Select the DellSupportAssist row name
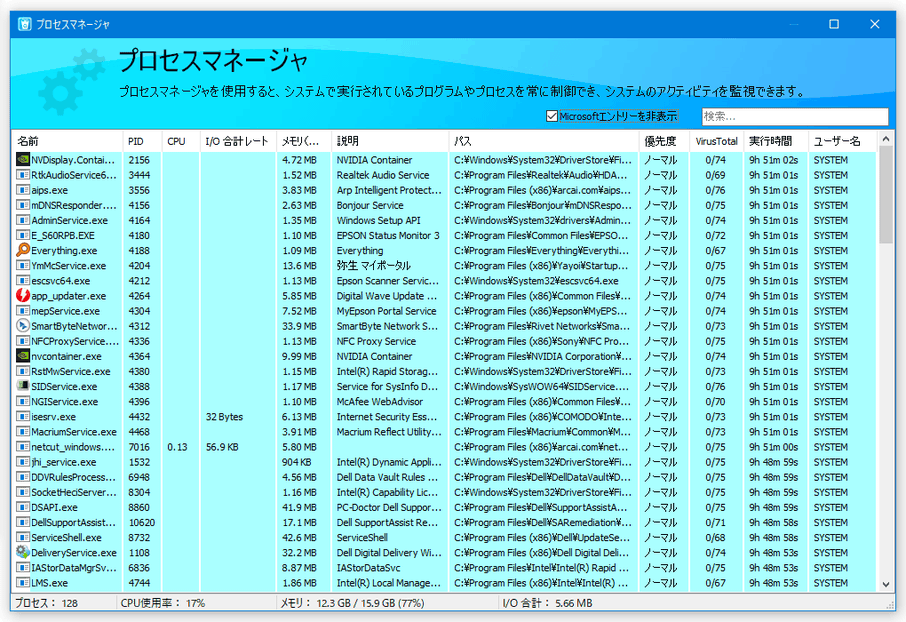This screenshot has width=906, height=622. click(x=73, y=522)
